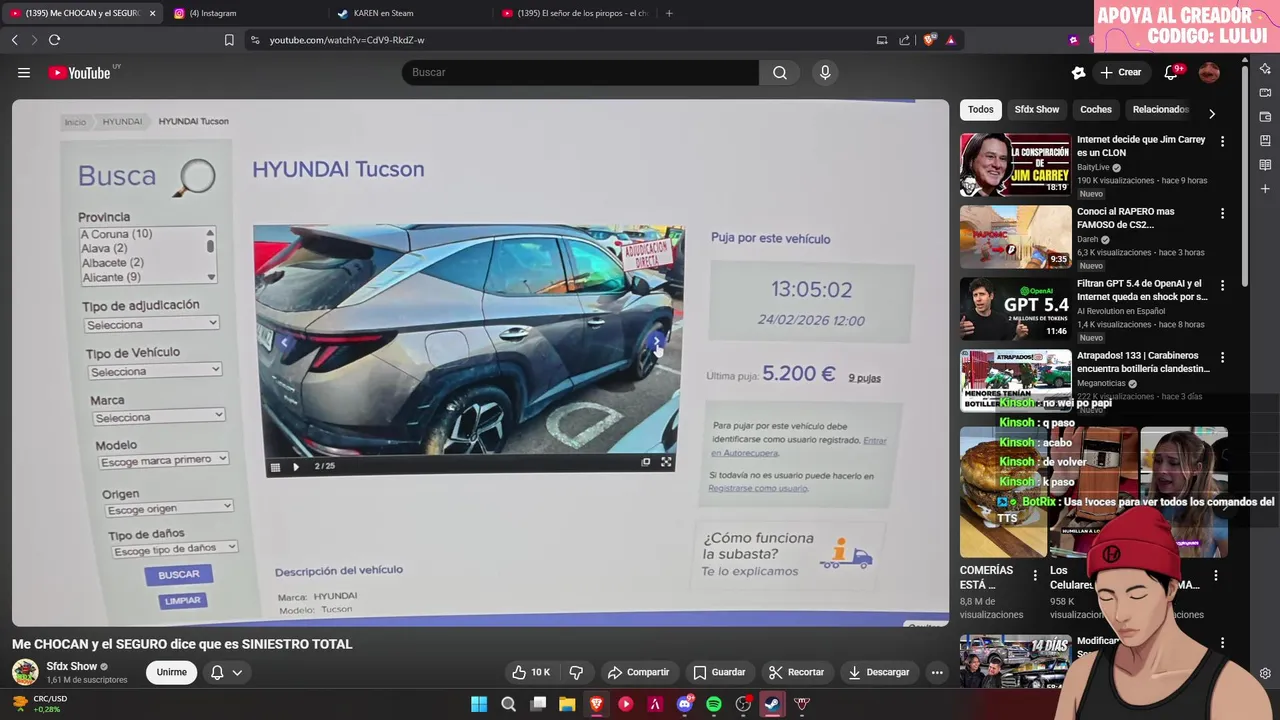Click the Recortar clip button
This screenshot has height=720, width=1280.
click(x=797, y=672)
